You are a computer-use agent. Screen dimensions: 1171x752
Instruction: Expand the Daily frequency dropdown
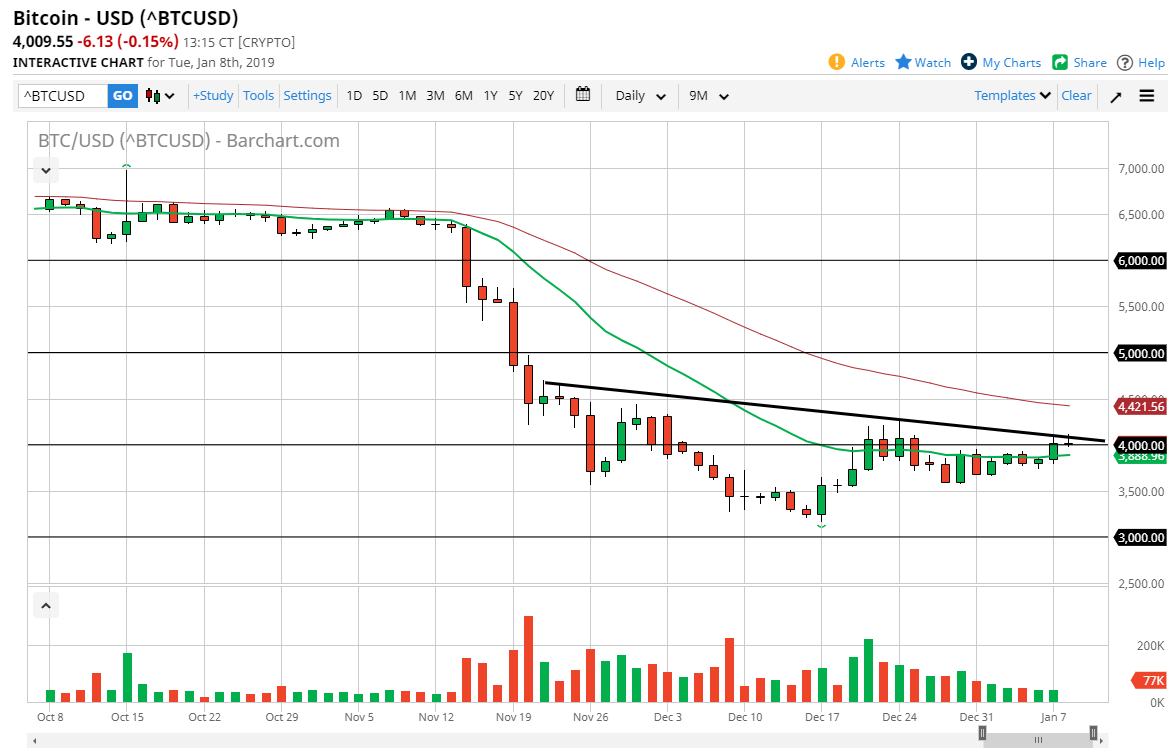(x=640, y=96)
